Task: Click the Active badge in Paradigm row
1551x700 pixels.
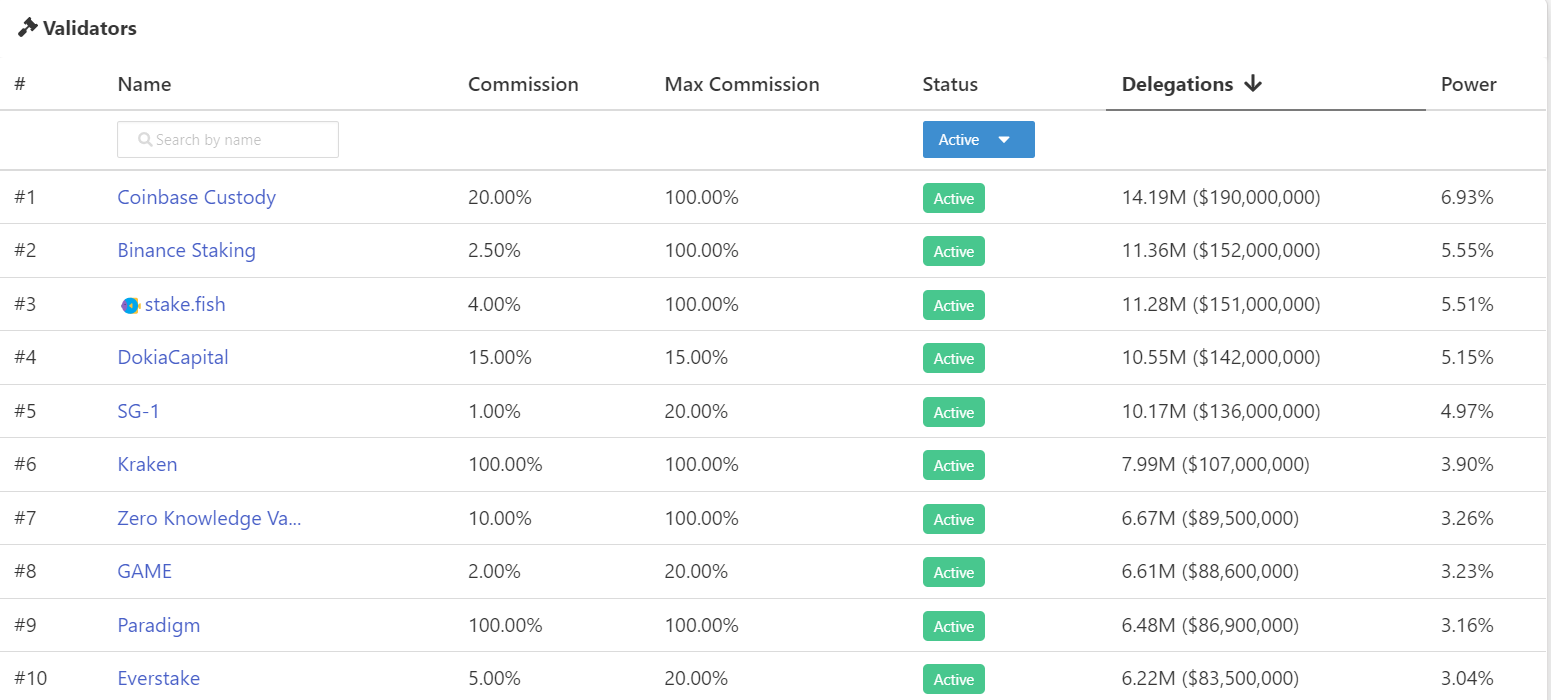Action: [x=954, y=626]
